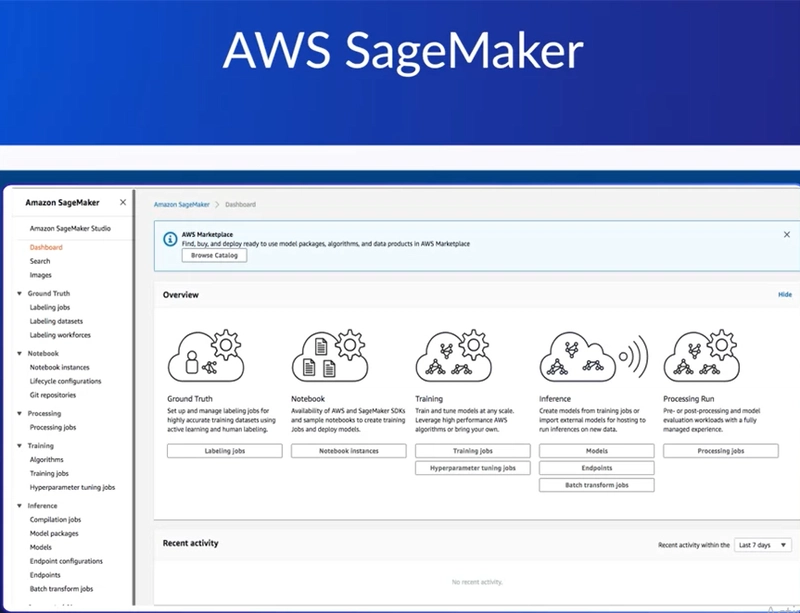Open Training jobs in the sidebar
800x613 pixels.
click(49, 473)
